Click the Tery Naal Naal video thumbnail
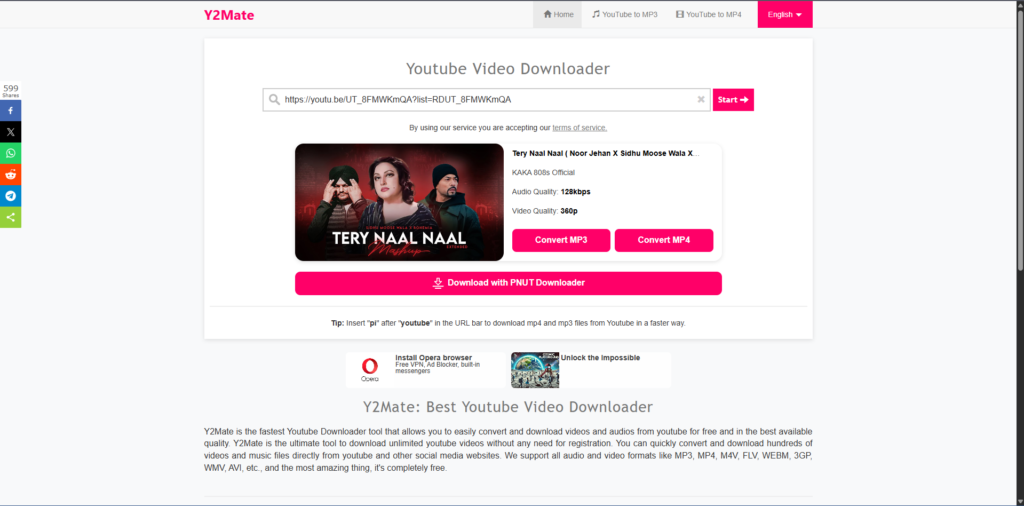This screenshot has width=1024, height=506. [x=399, y=202]
